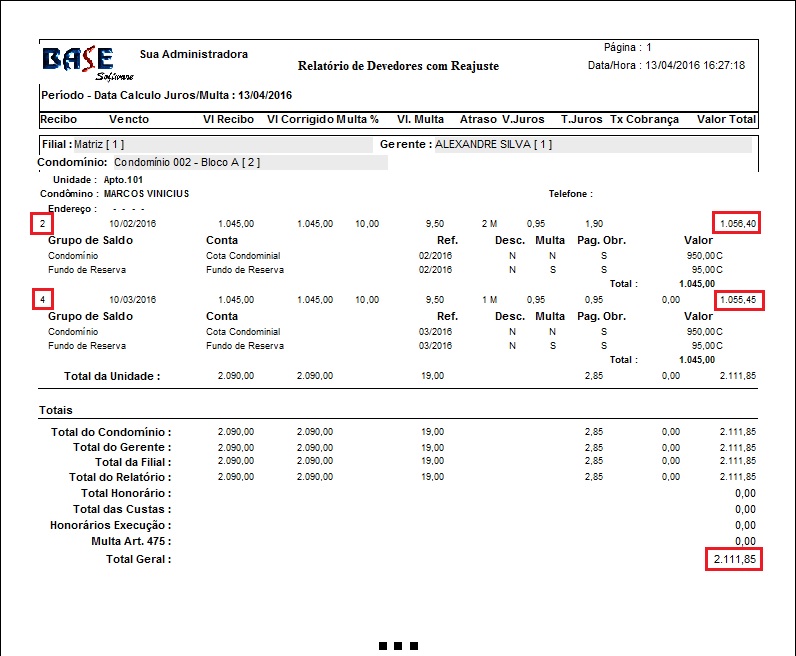The image size is (796, 656).
Task: Click the Total Geral amount 2.111,85
Action: pos(733,559)
